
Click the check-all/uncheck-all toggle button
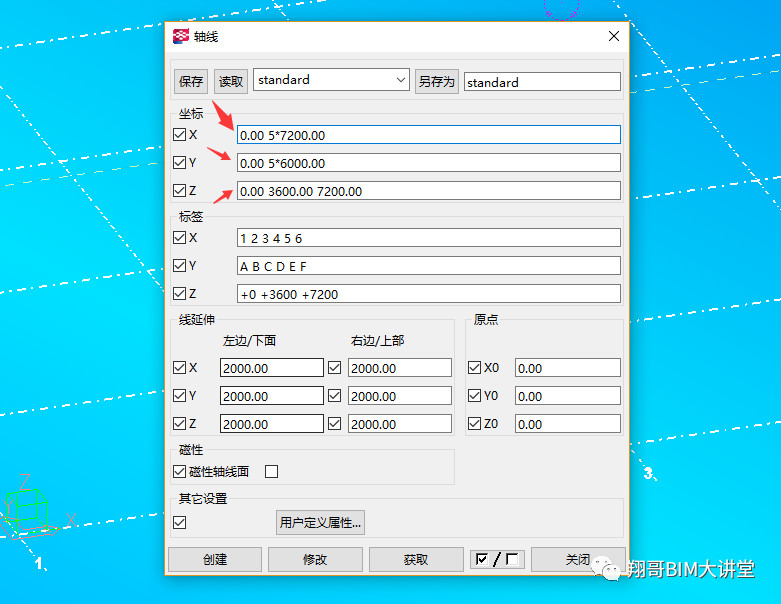pyautogui.click(x=497, y=559)
